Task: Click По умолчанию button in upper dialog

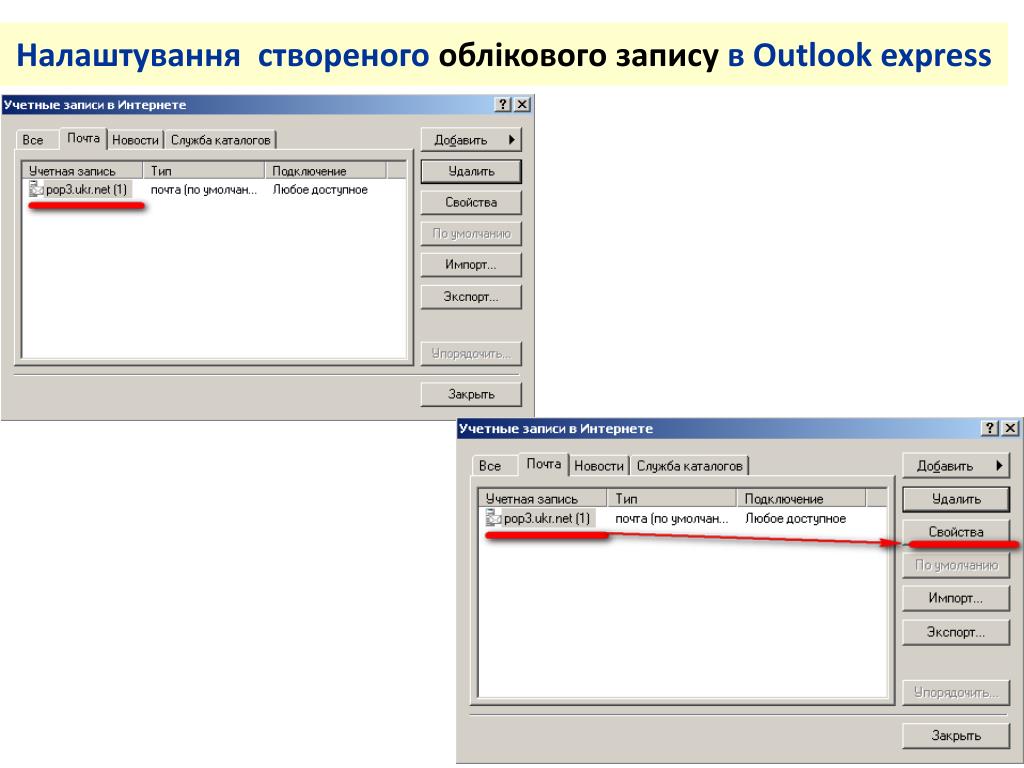Action: coord(471,233)
